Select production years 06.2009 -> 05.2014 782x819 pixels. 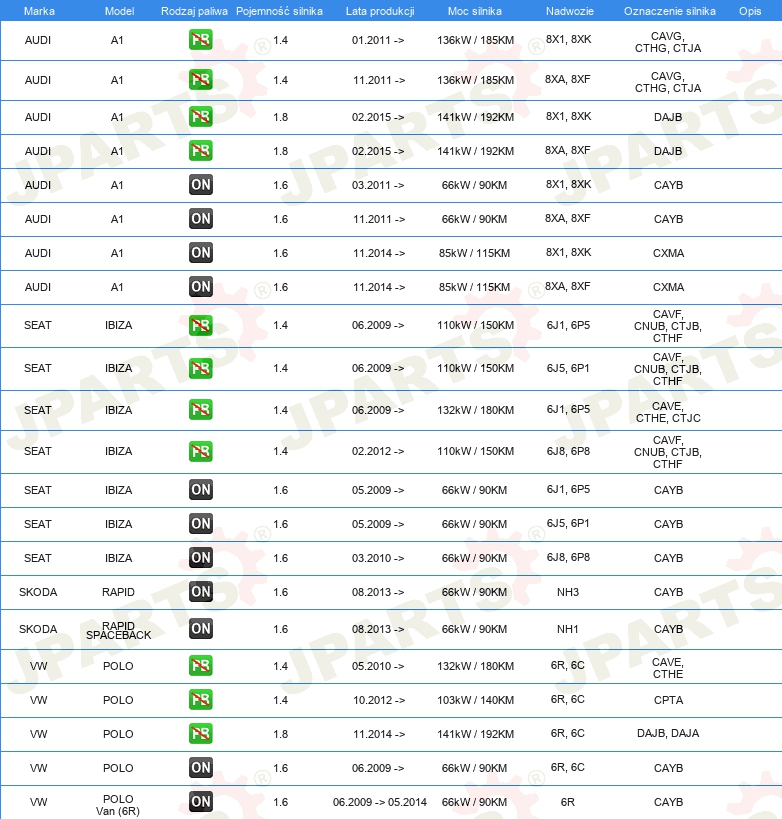point(380,802)
